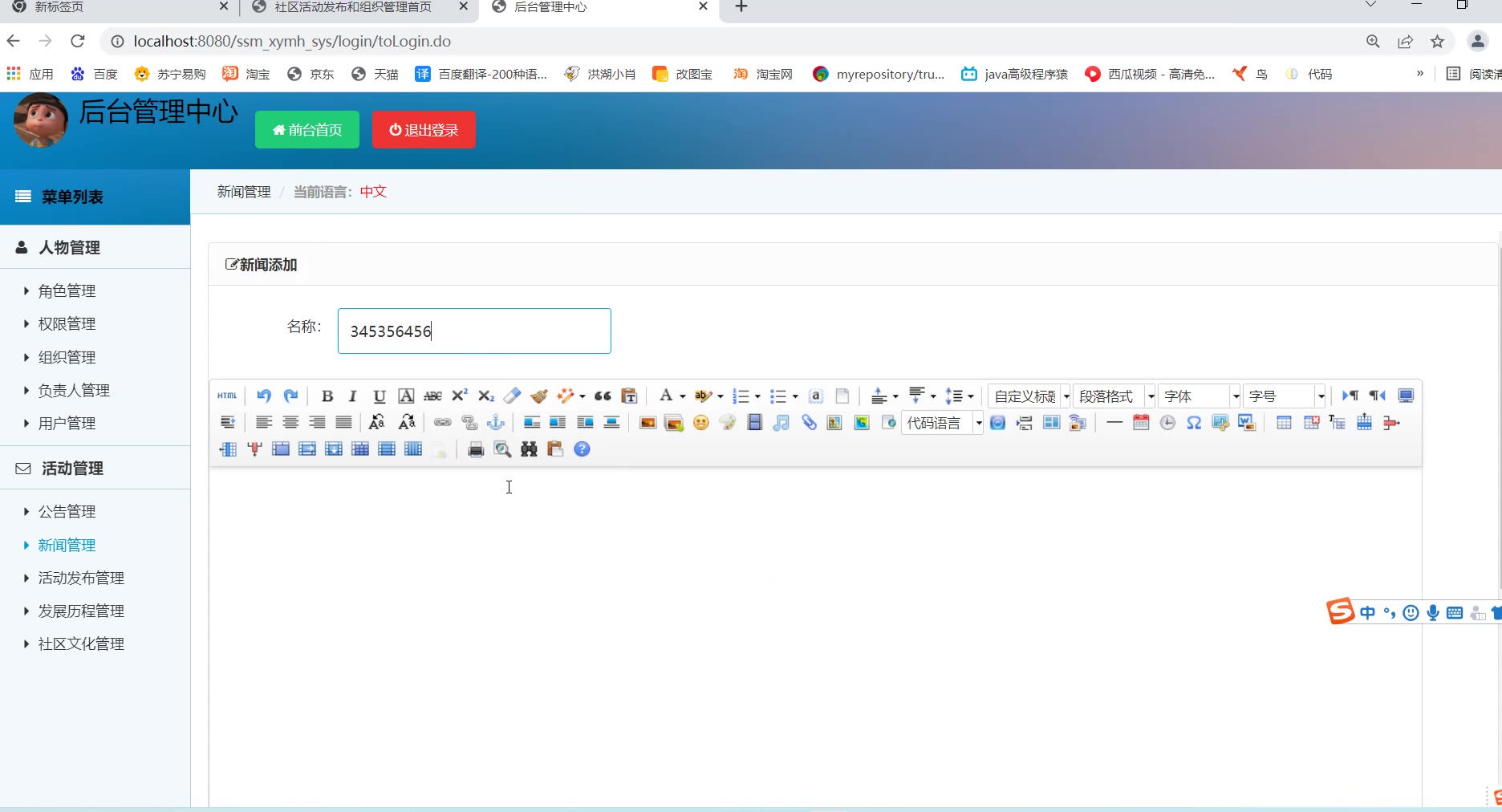
Task: Open the 字号 font size dropdown
Action: click(x=1285, y=396)
